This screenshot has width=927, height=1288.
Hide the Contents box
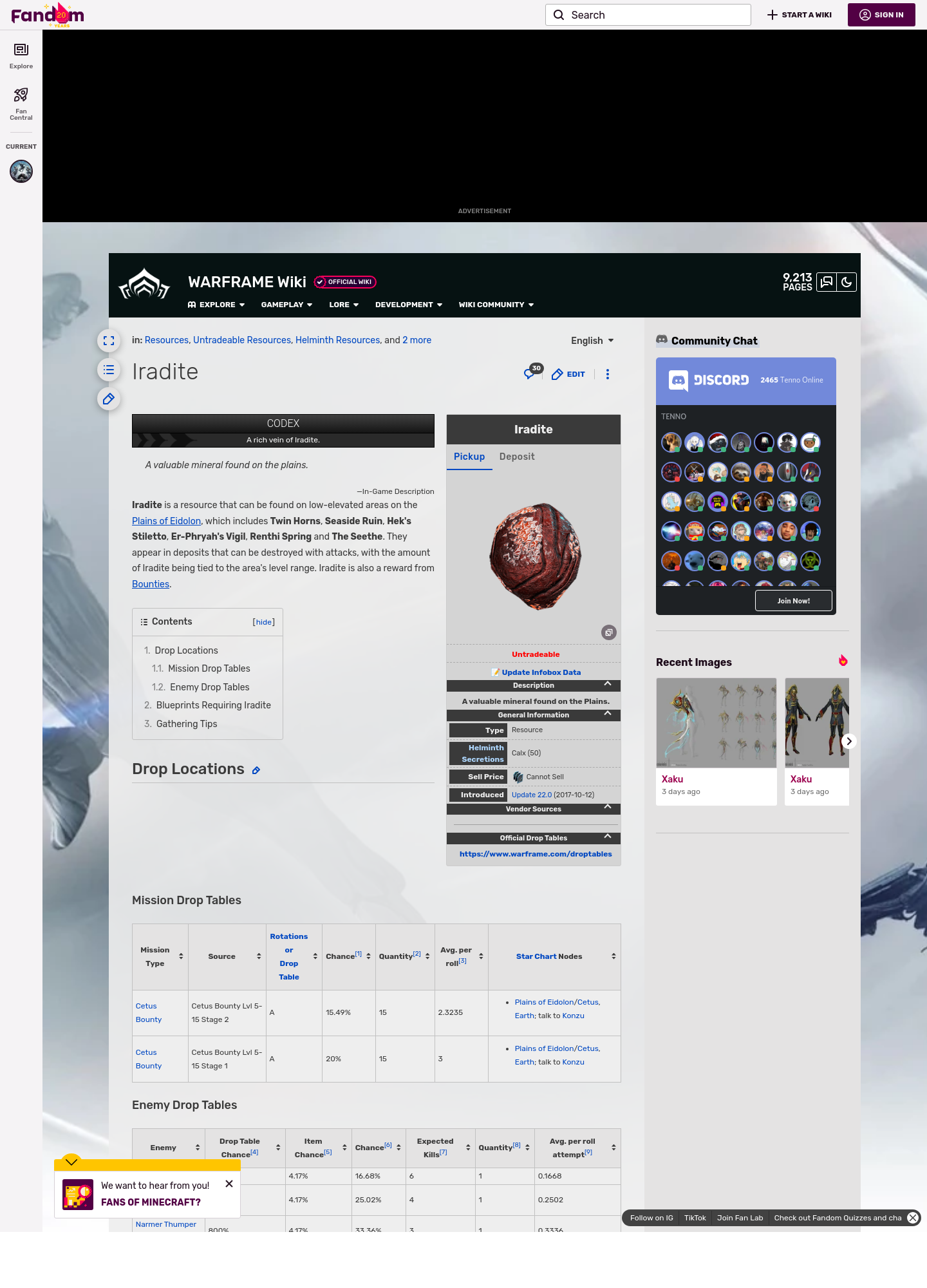pos(263,622)
